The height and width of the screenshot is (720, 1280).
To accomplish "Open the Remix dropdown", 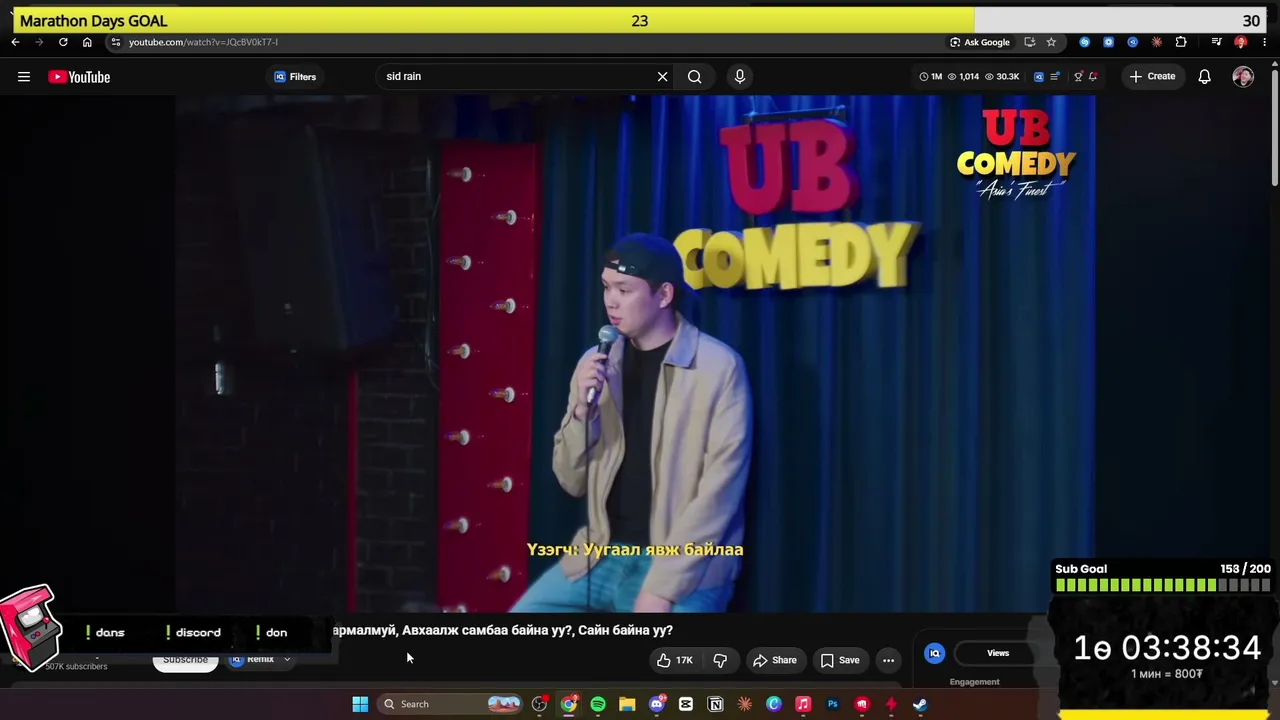I will [260, 660].
